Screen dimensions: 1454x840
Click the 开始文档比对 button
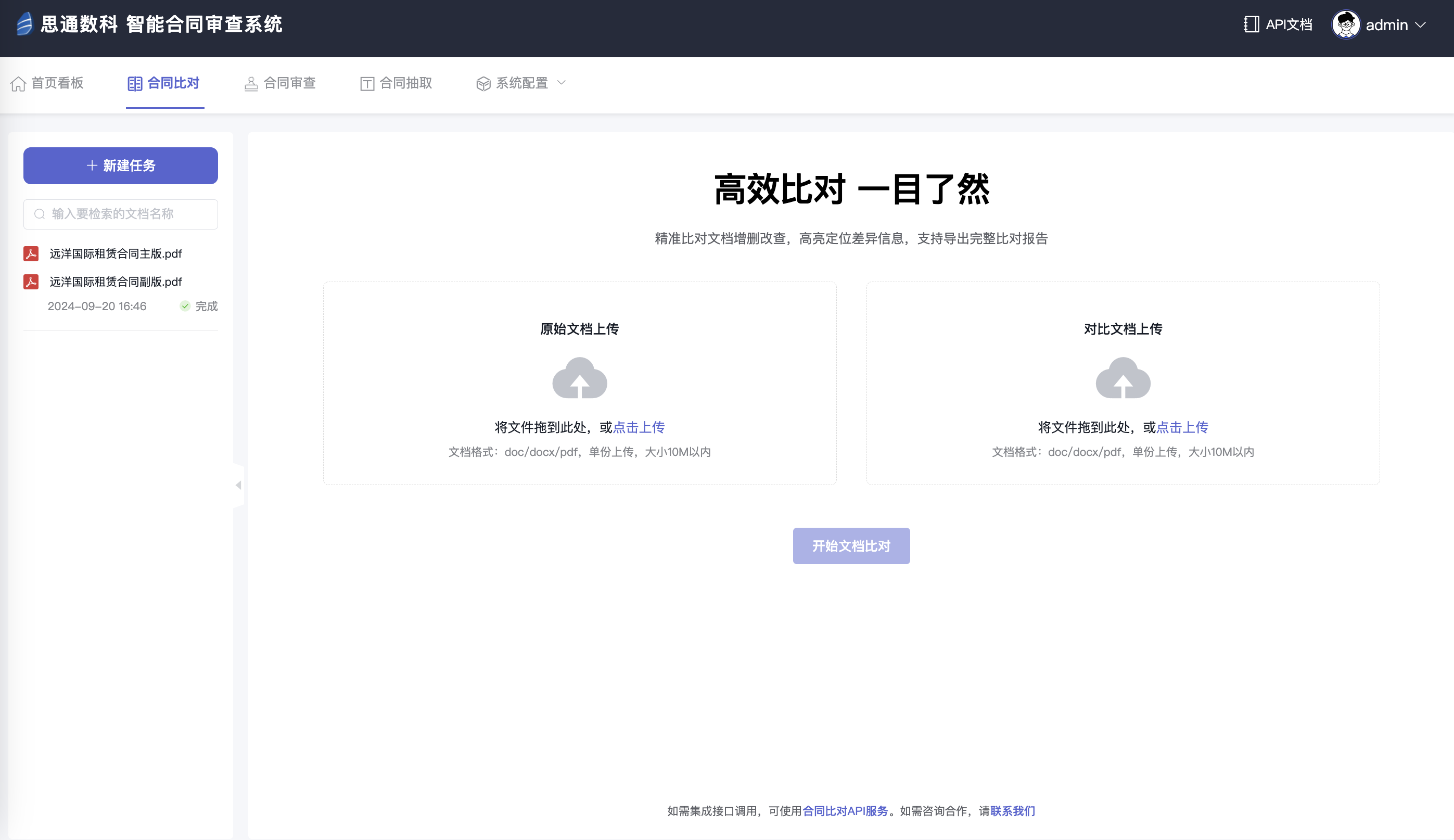click(x=851, y=546)
